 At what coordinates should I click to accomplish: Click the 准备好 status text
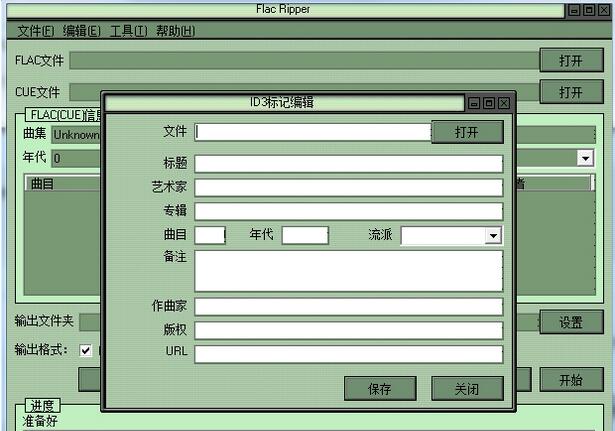tap(40, 421)
